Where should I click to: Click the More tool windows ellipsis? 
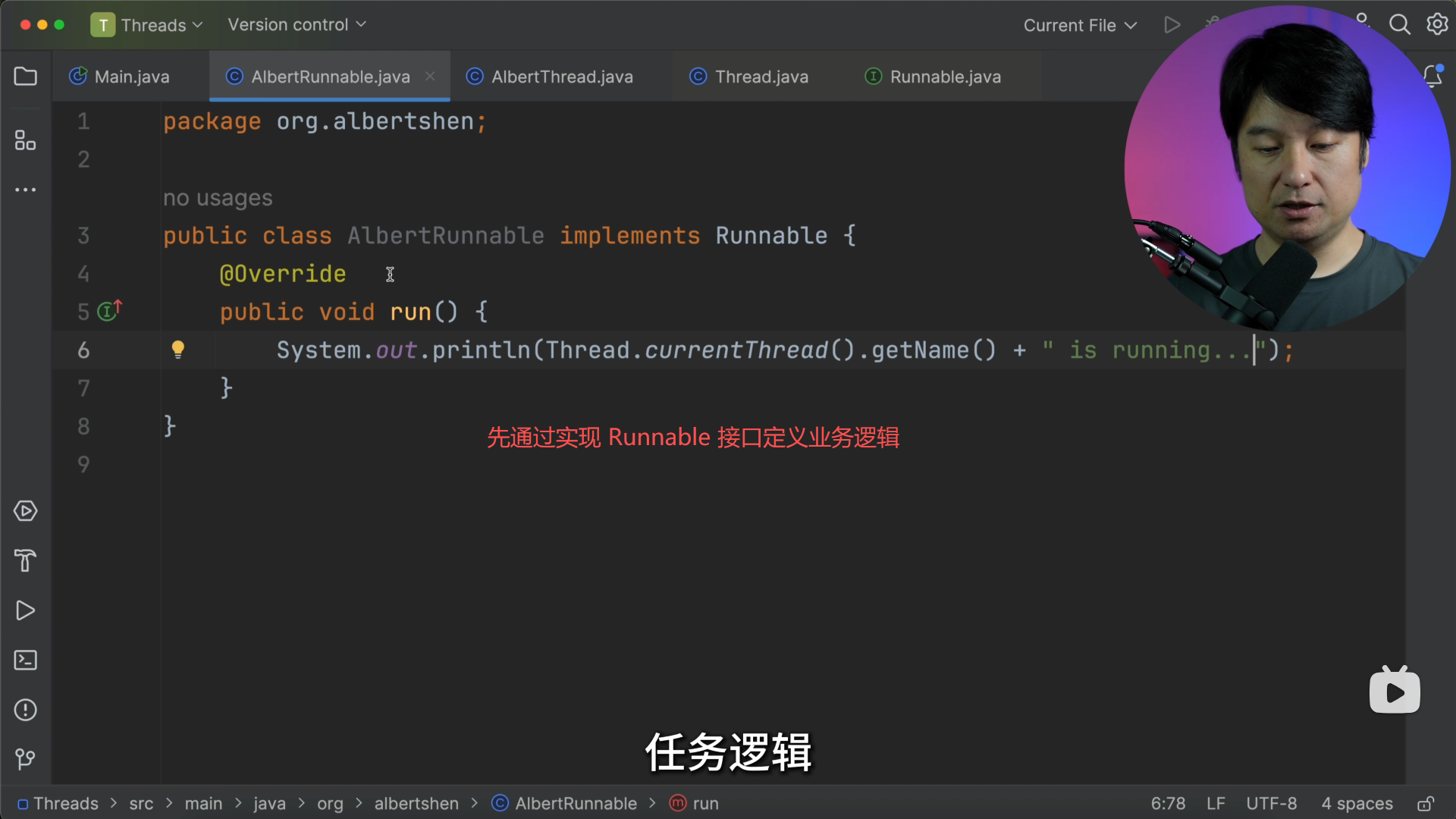[x=25, y=190]
